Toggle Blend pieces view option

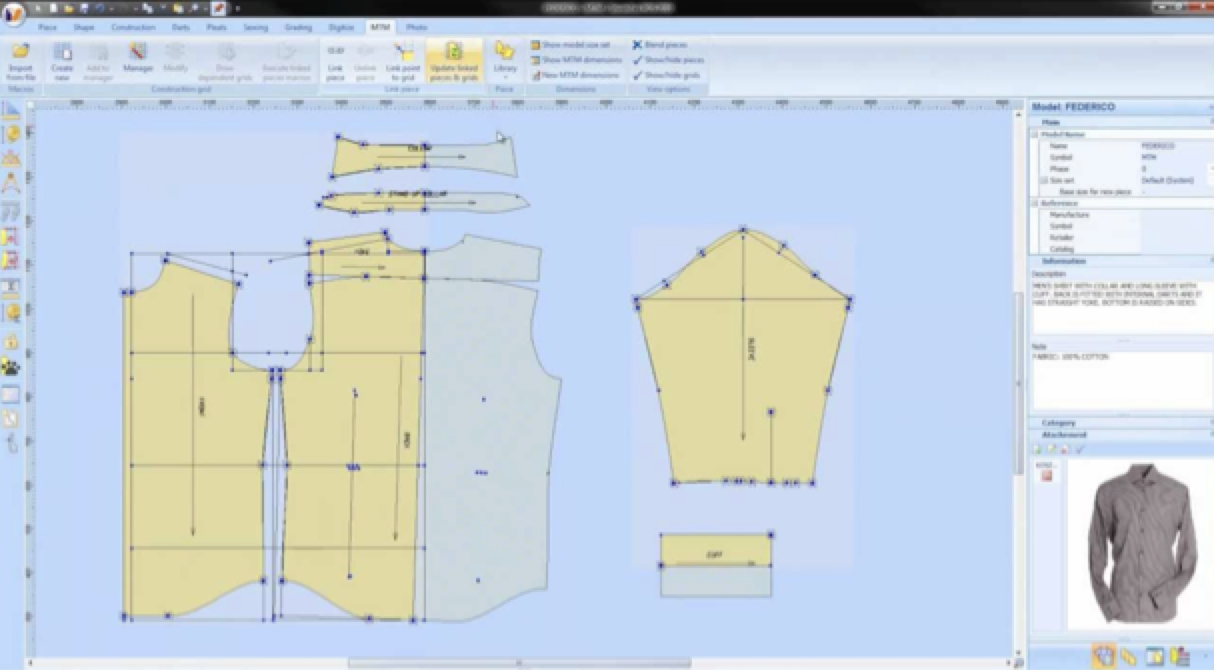[x=661, y=45]
